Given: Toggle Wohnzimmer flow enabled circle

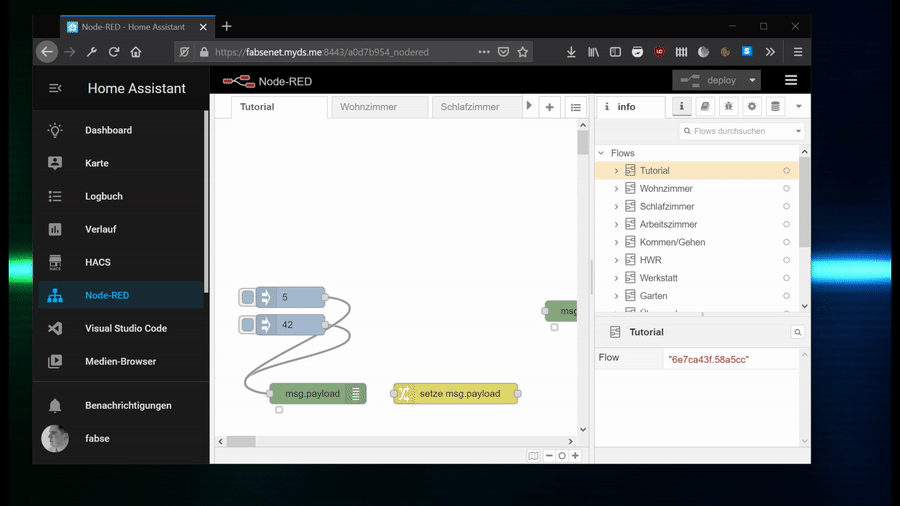Looking at the screenshot, I should 786,188.
